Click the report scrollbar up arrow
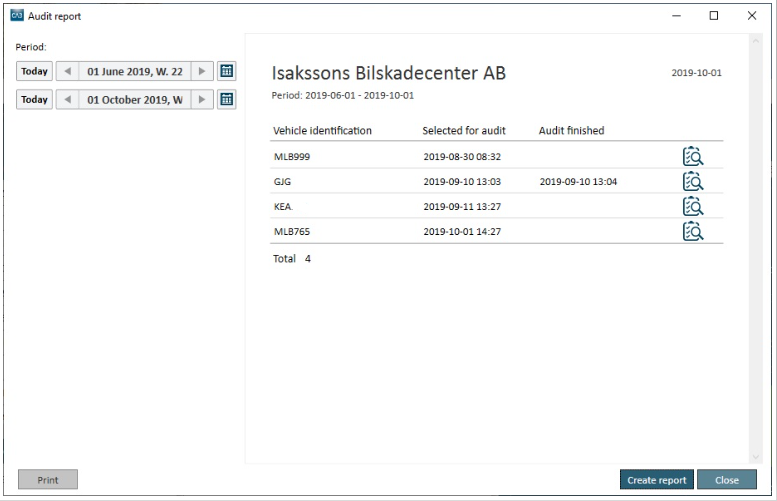The height and width of the screenshot is (501, 777). pos(756,41)
